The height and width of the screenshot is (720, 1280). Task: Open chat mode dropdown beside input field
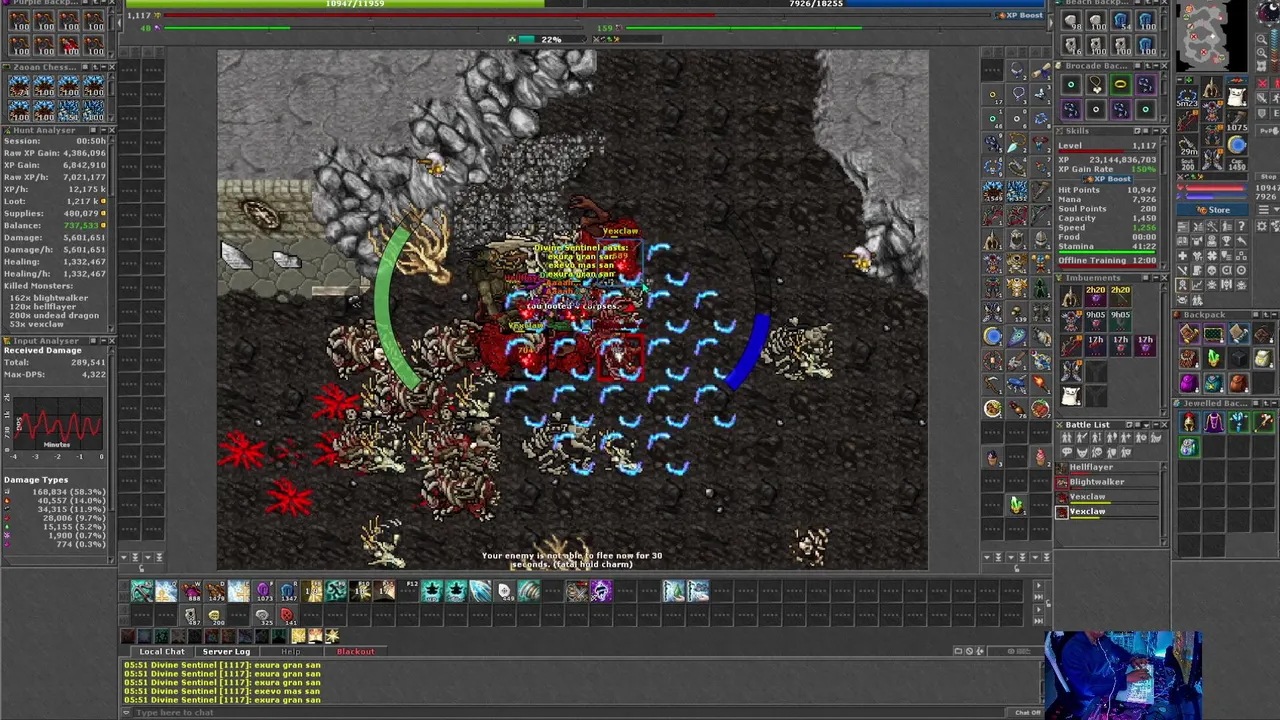tap(126, 712)
